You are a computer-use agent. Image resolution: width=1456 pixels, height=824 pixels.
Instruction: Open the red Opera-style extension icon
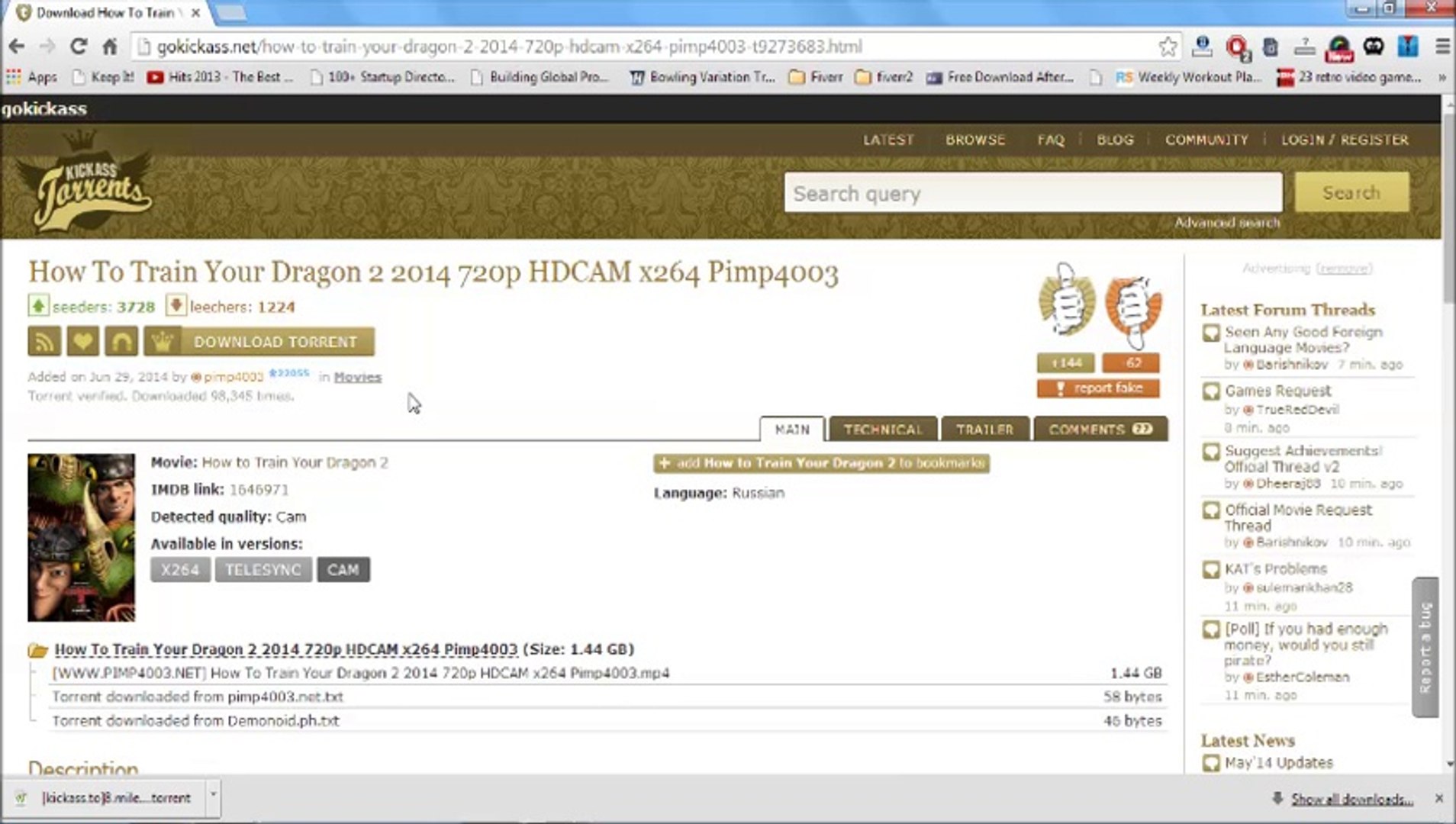(x=1236, y=47)
